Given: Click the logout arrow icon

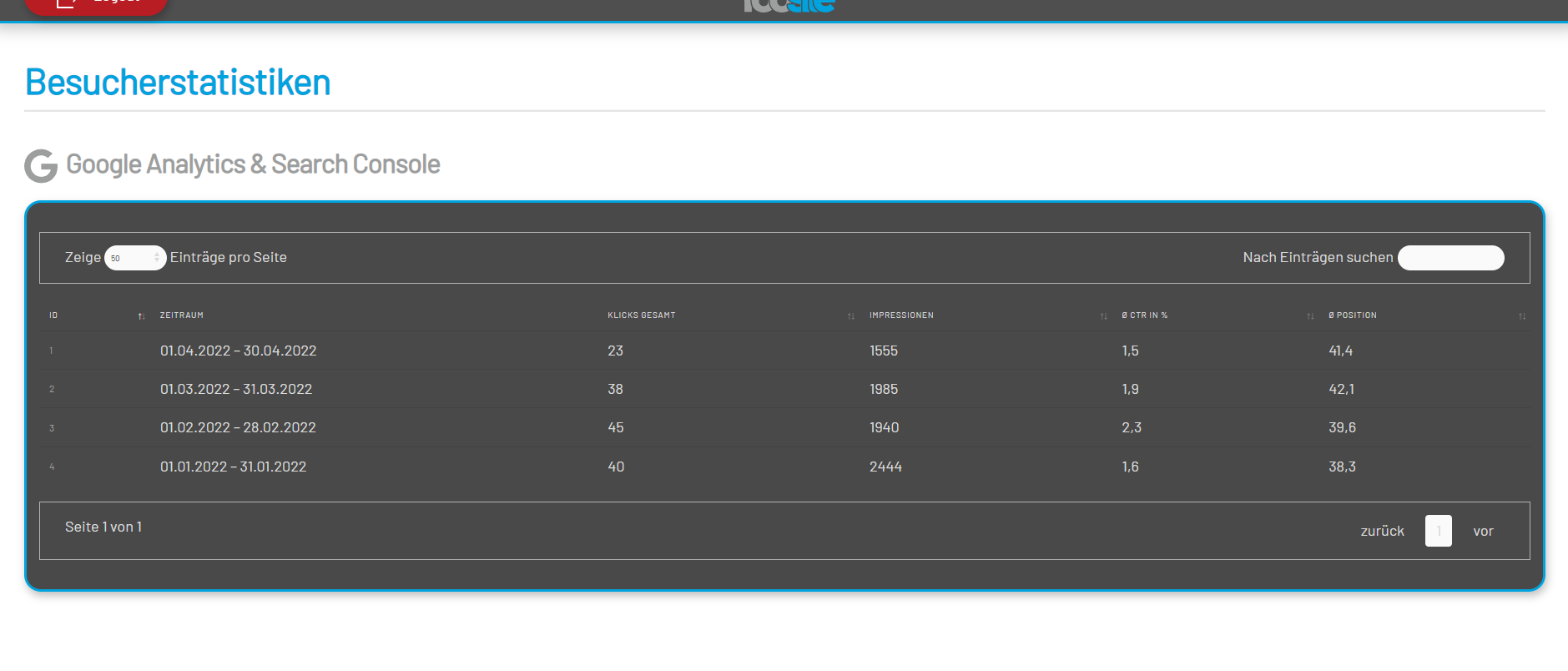Looking at the screenshot, I should click(65, 4).
